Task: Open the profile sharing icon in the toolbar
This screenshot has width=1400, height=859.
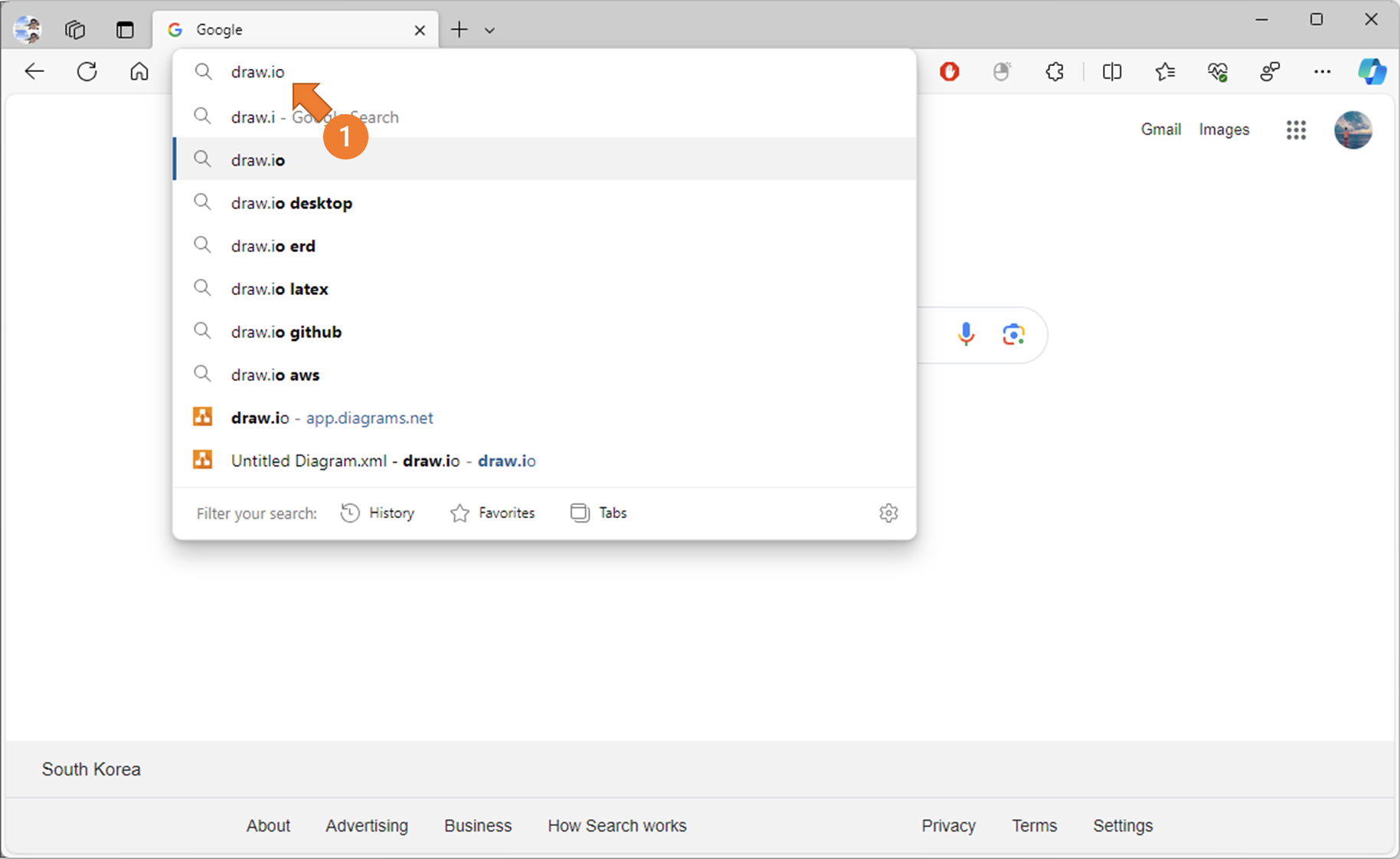Action: point(1270,72)
